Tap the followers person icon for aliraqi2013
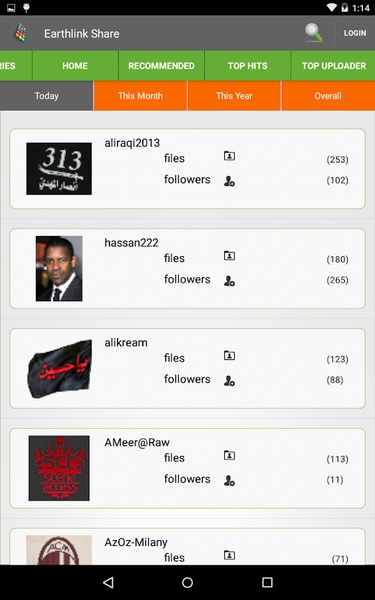The width and height of the screenshot is (375, 600). click(229, 181)
